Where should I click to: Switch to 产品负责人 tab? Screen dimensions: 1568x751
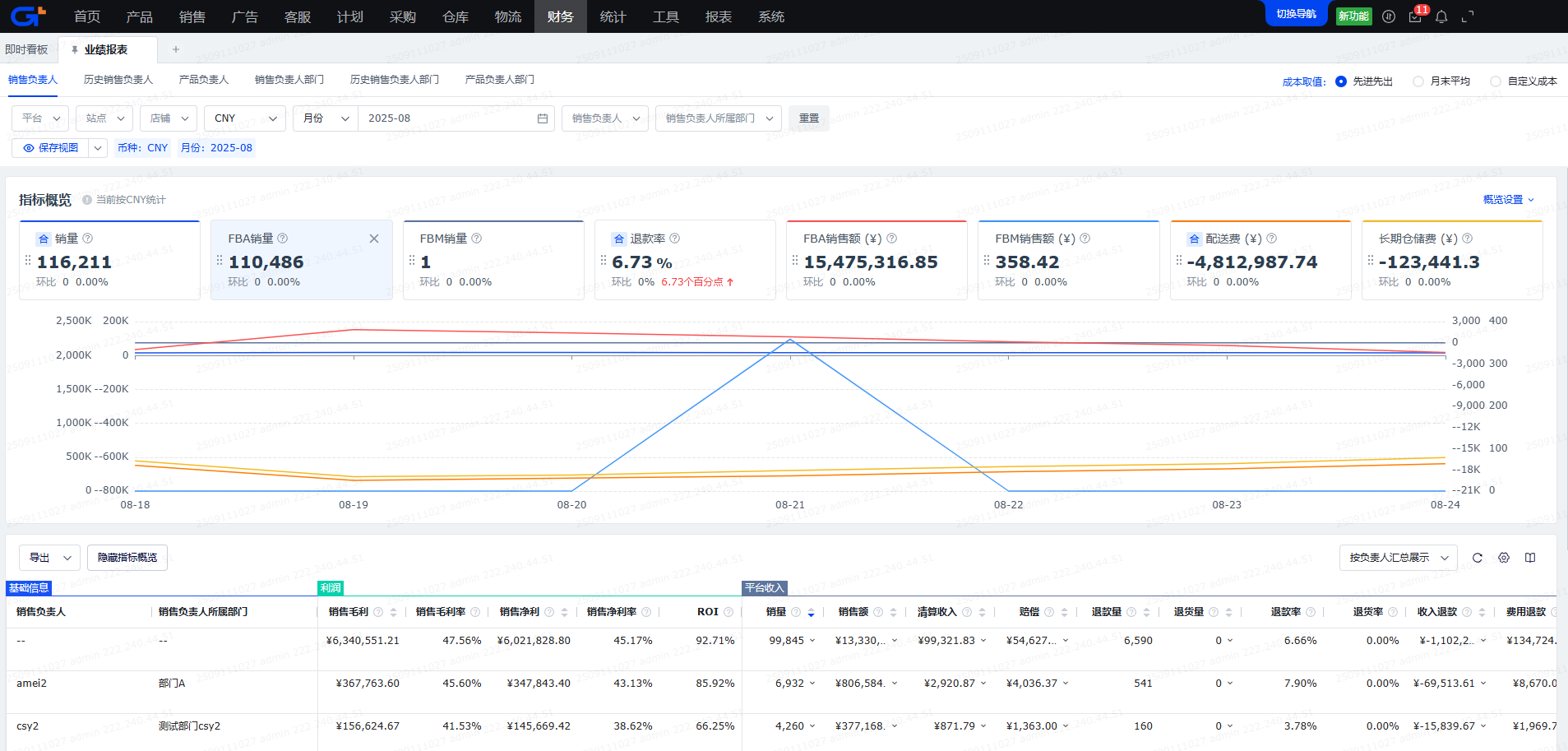(x=204, y=80)
